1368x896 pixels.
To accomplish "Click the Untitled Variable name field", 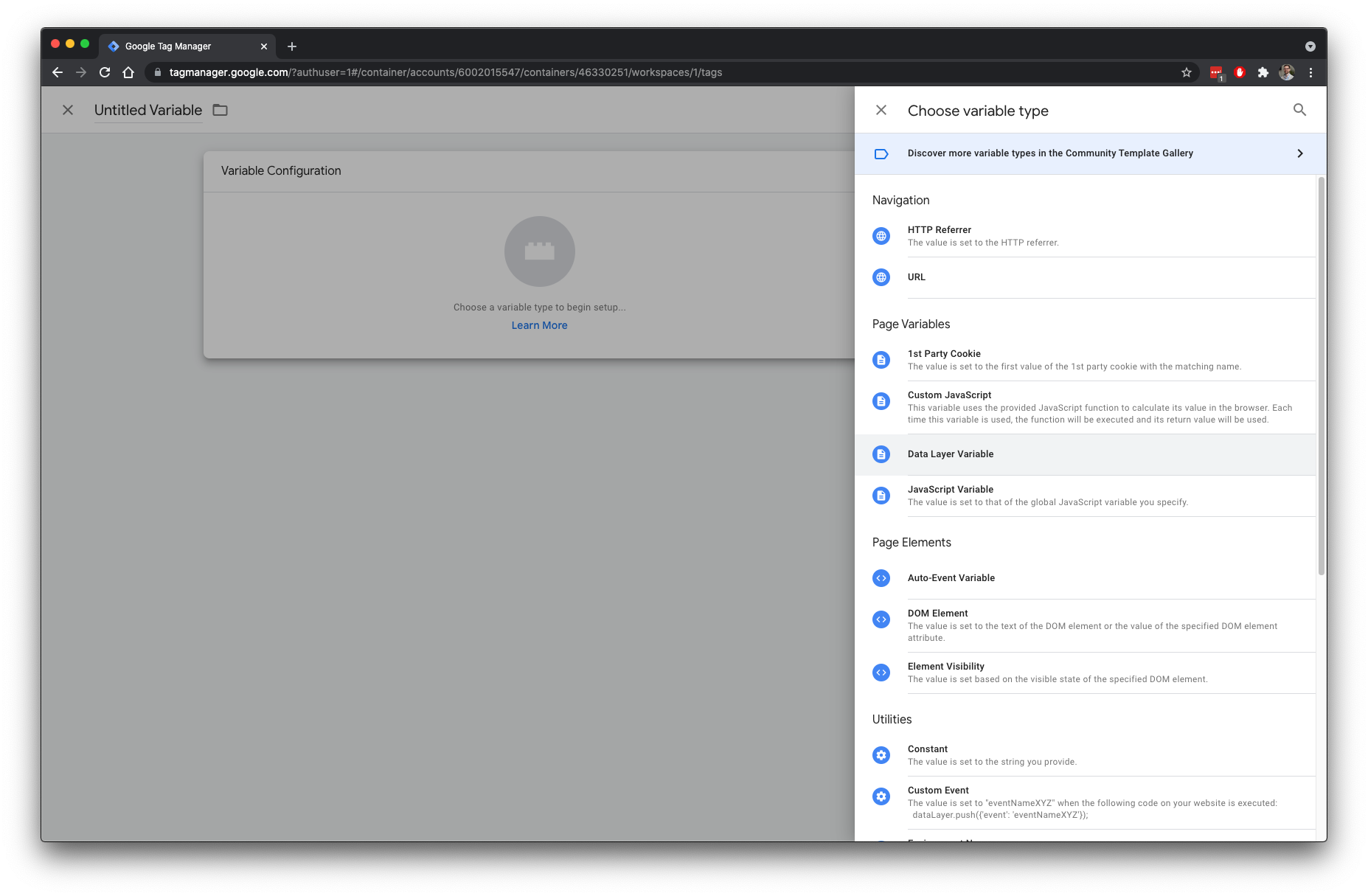I will click(x=148, y=110).
